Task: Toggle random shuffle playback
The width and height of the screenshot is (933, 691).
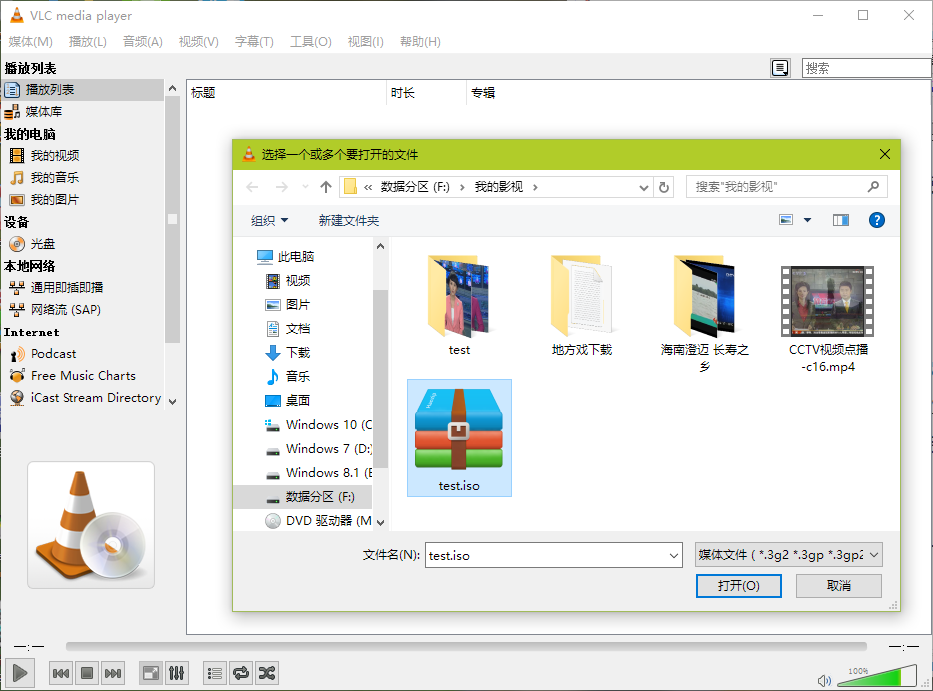Action: (x=267, y=673)
